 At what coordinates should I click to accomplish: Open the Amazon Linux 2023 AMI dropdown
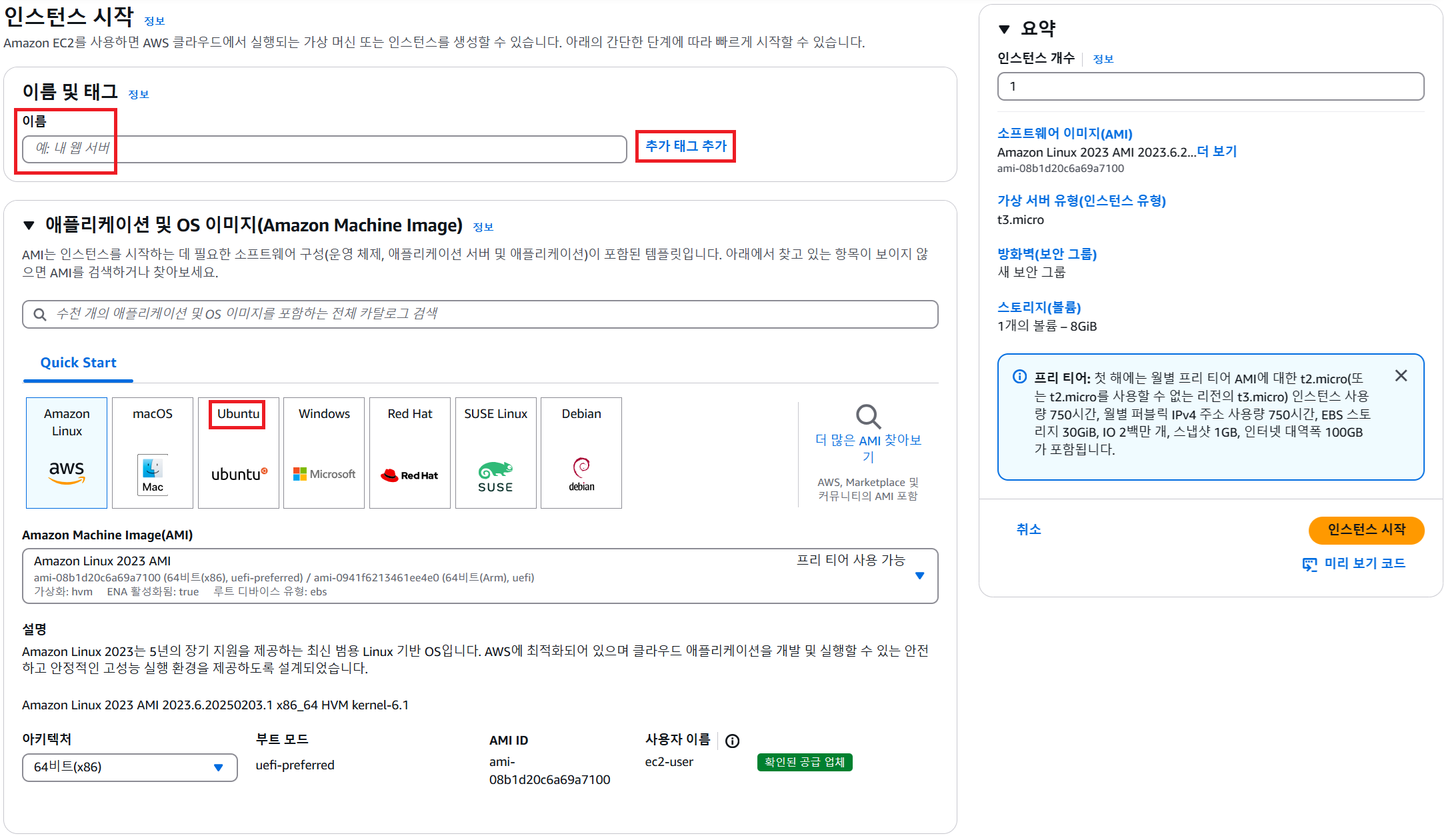(x=919, y=576)
